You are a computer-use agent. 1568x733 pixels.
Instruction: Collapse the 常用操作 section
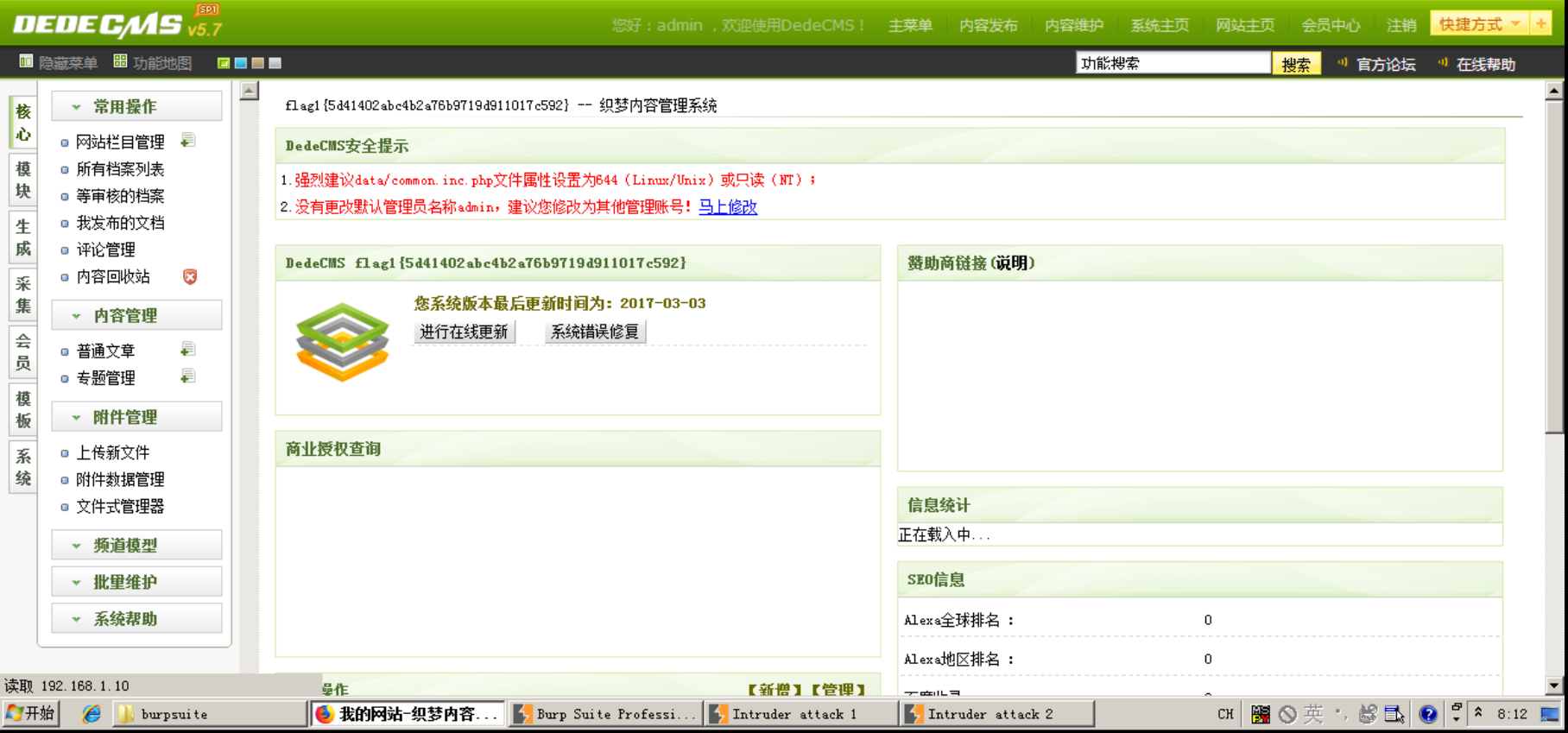click(136, 106)
